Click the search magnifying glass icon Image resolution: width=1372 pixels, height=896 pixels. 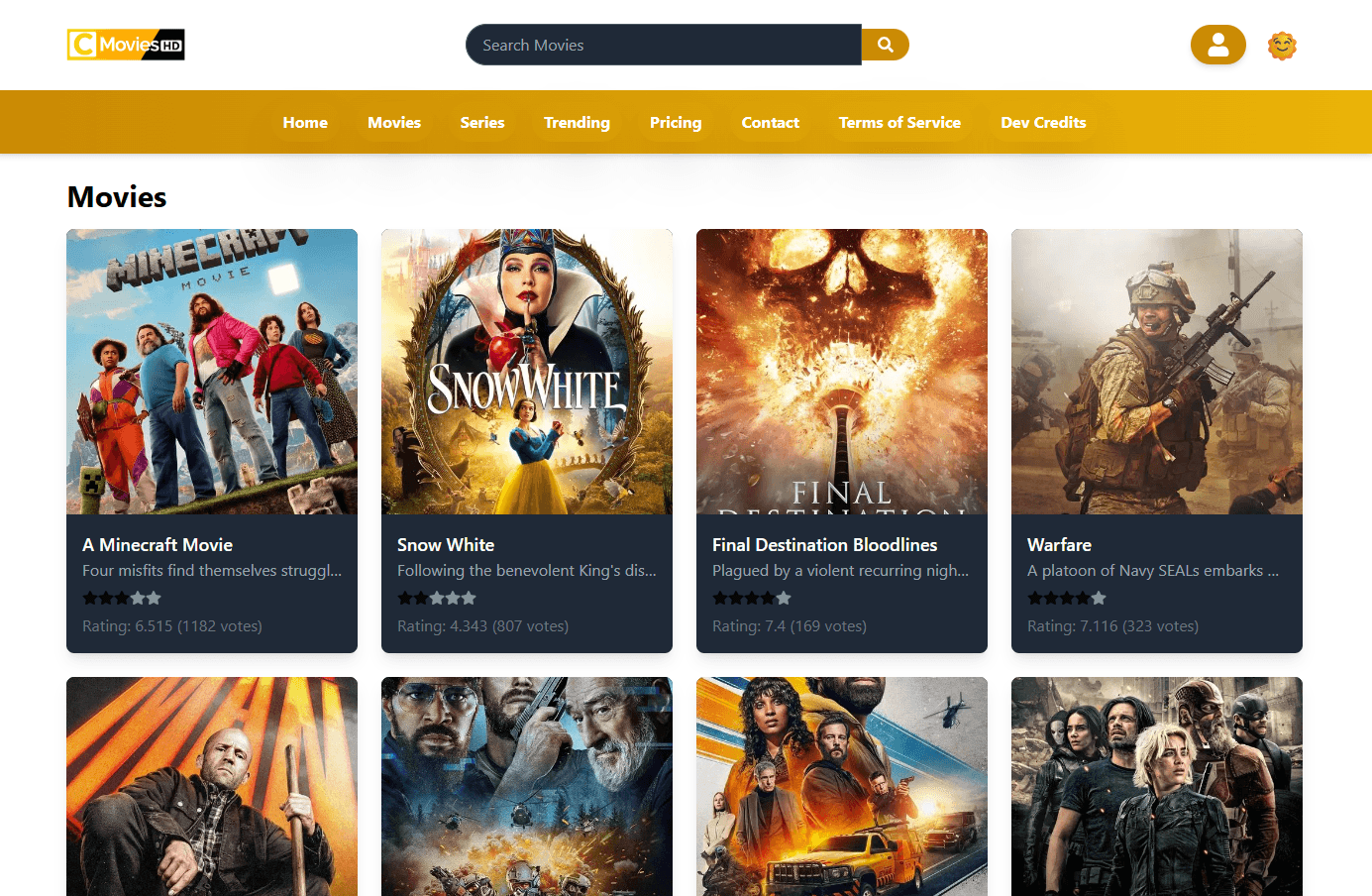[884, 45]
